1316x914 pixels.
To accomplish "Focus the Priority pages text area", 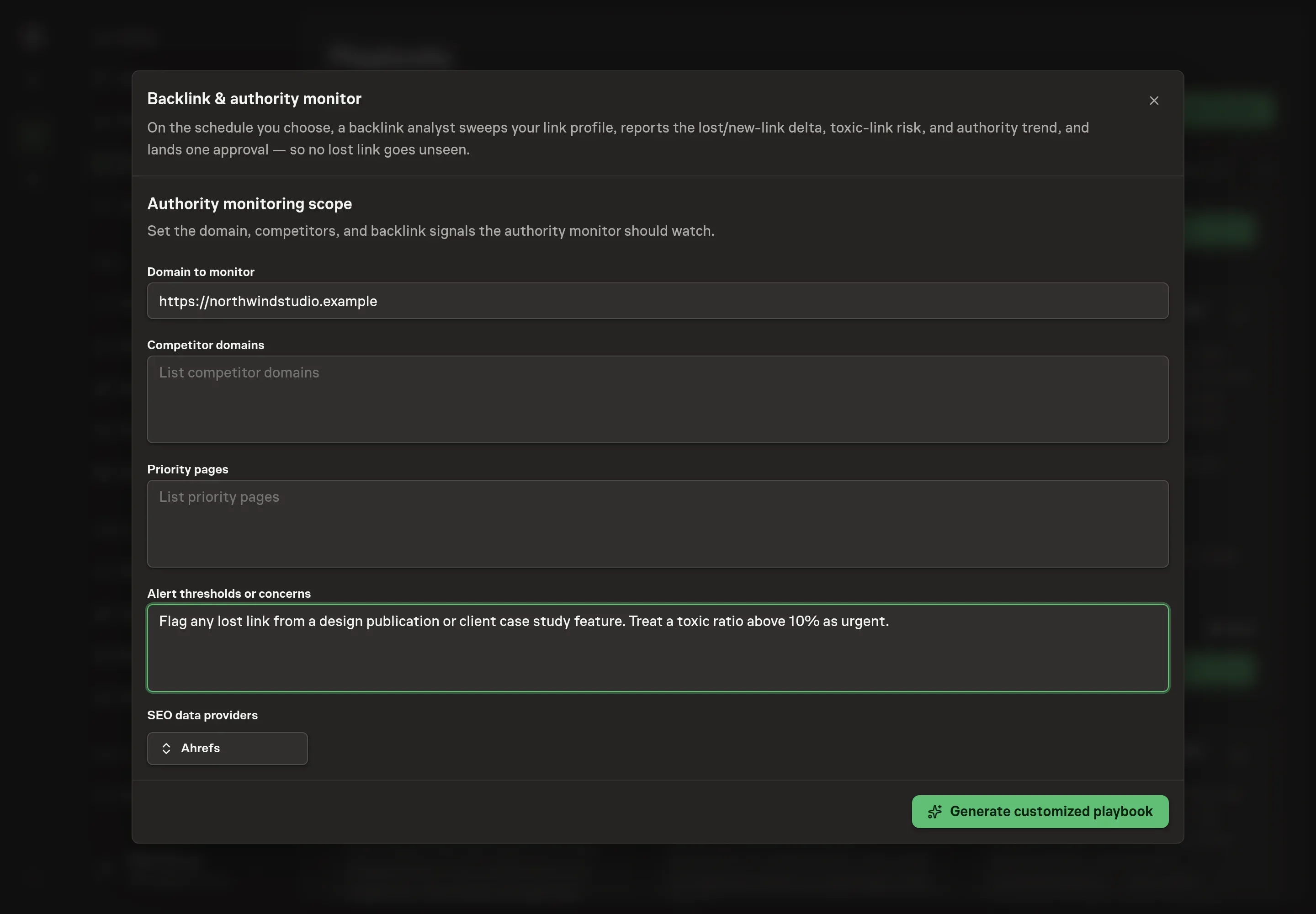I will tap(658, 523).
